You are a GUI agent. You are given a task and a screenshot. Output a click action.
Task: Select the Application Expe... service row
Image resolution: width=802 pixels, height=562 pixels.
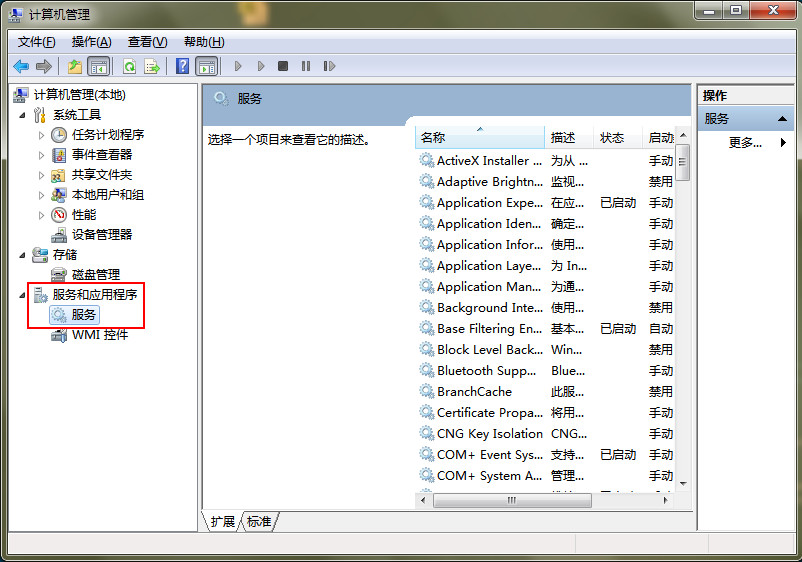(545, 203)
